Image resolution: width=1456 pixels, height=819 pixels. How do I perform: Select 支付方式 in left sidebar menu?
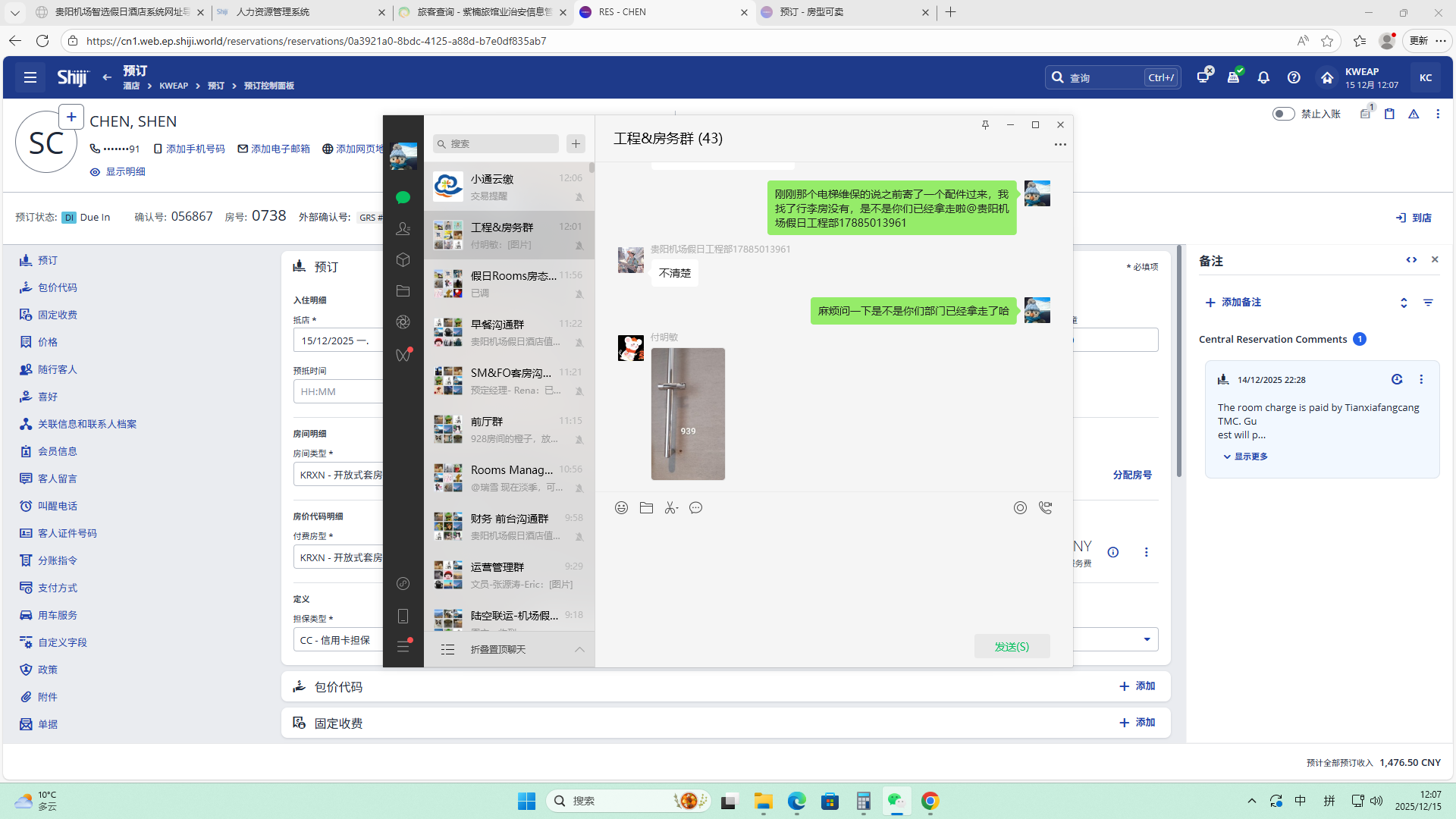(58, 588)
